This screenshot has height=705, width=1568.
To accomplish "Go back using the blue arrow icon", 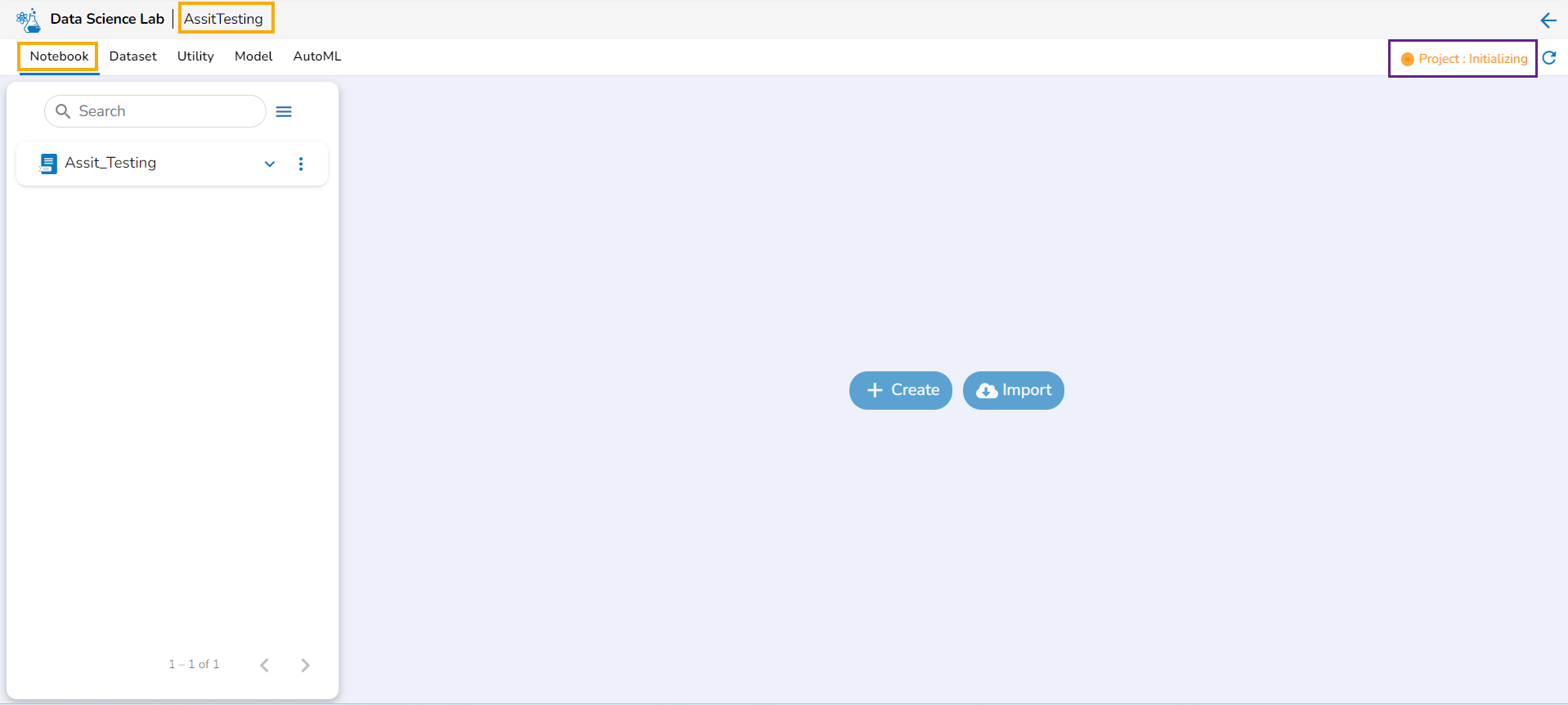I will click(x=1548, y=20).
